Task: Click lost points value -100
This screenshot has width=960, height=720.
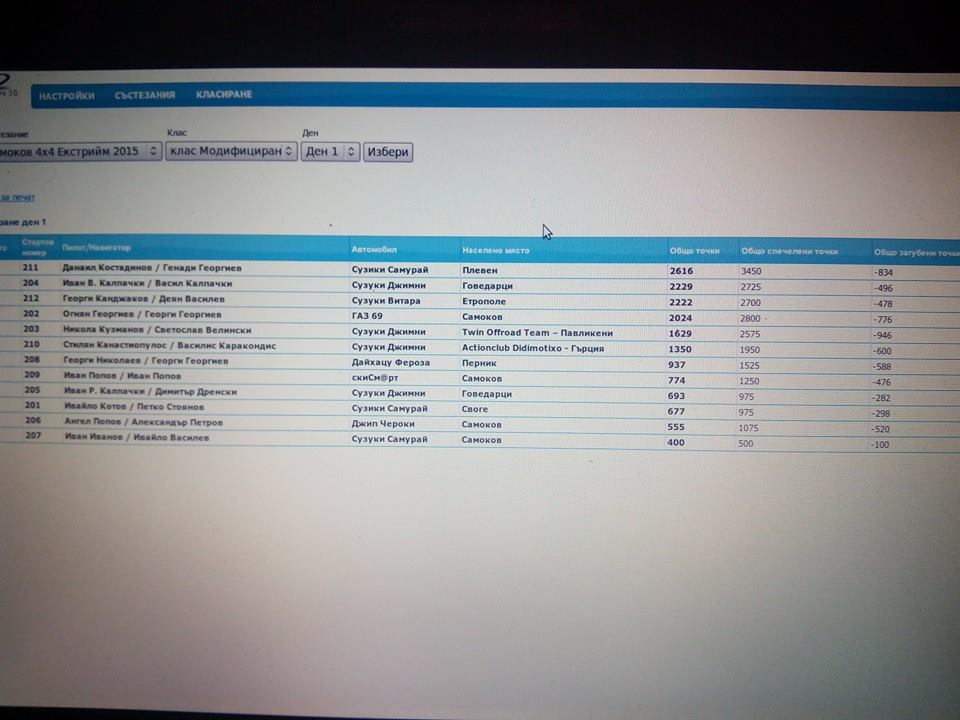Action: [880, 444]
